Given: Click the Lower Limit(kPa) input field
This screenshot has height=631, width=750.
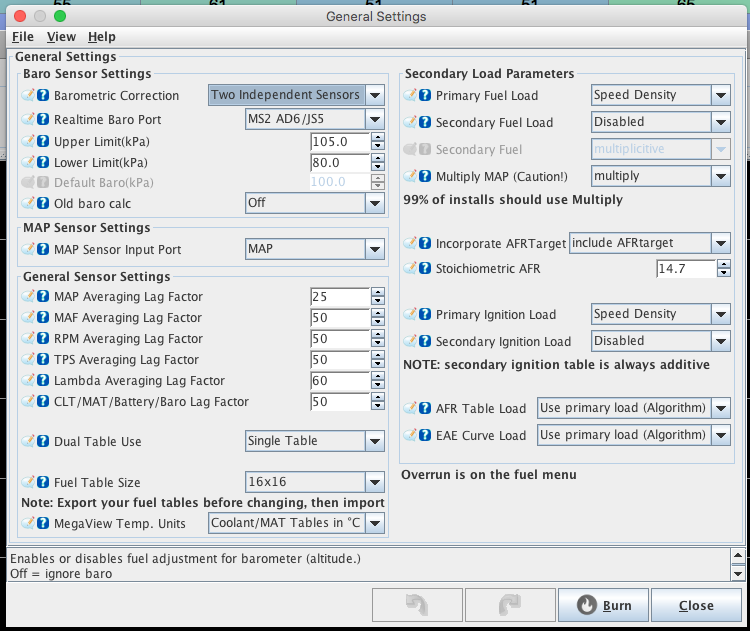Looking at the screenshot, I should click(339, 162).
